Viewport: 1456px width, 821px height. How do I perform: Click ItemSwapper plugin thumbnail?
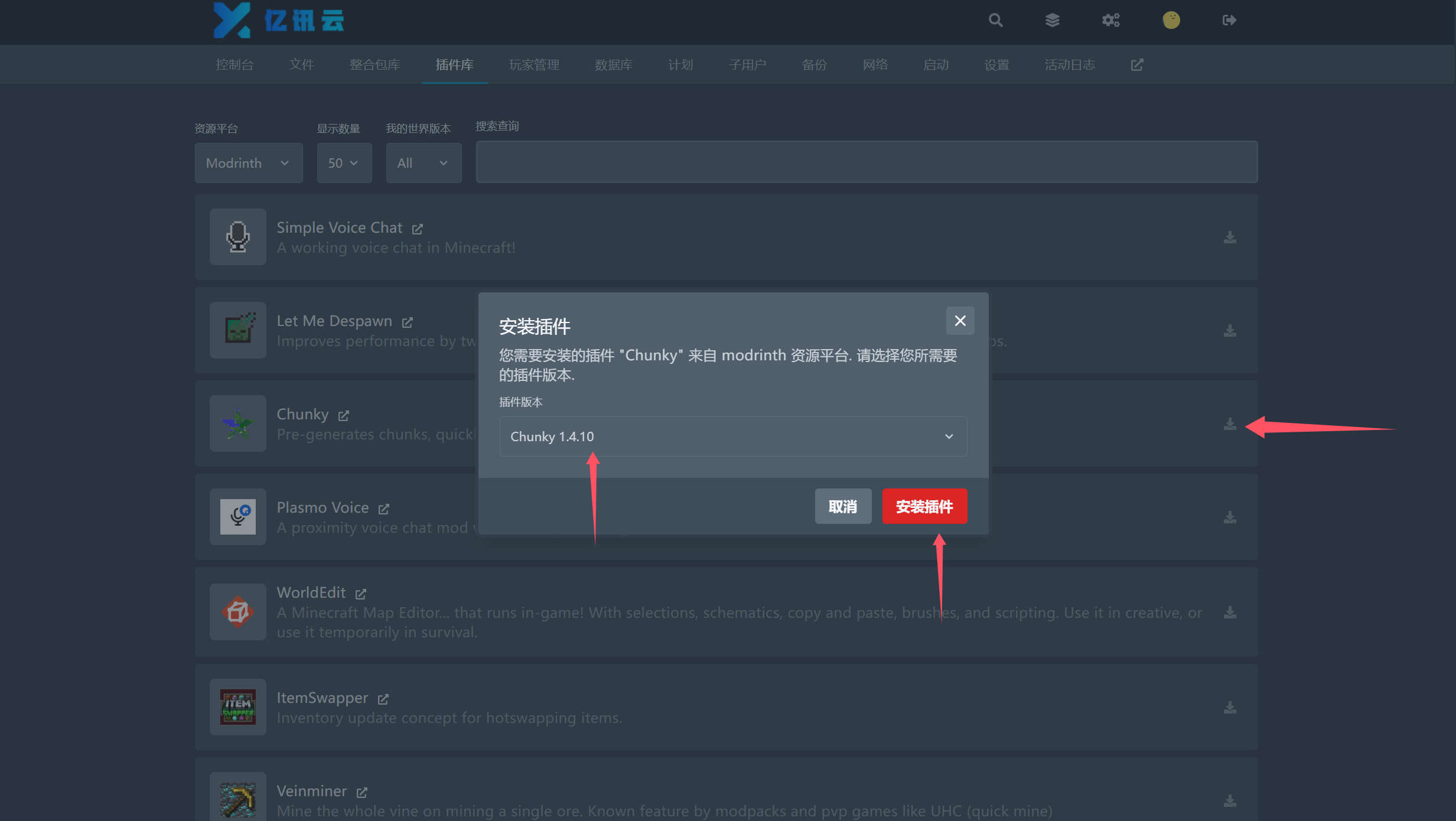coord(238,707)
